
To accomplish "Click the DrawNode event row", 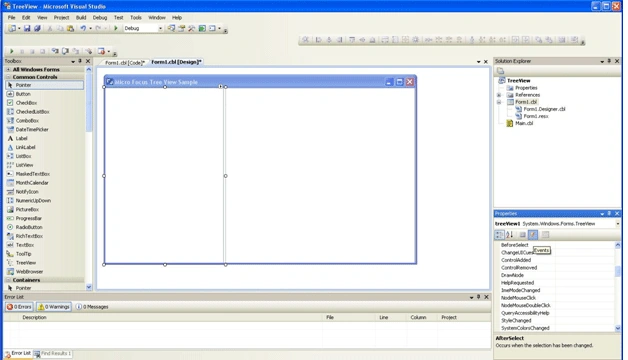I will click(x=554, y=275).
